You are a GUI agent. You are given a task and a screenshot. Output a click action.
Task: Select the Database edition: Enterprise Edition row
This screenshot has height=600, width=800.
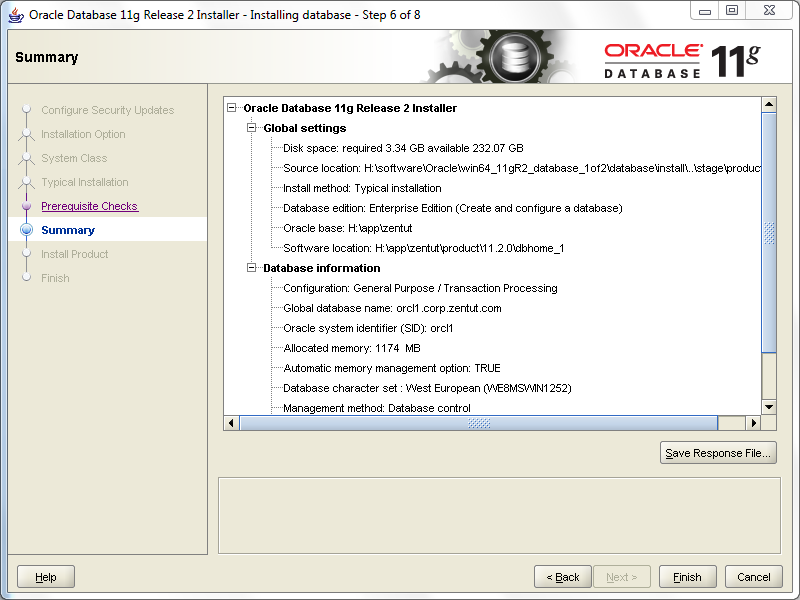pos(453,208)
